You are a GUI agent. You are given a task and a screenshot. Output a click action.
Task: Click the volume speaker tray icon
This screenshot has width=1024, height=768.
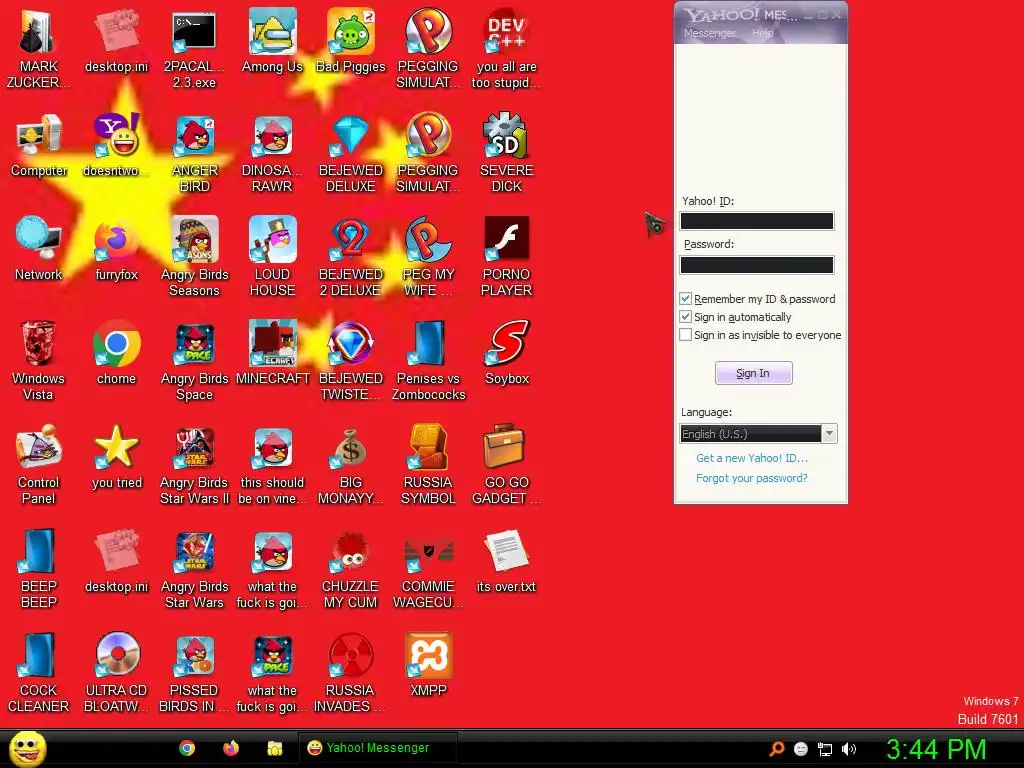tap(848, 749)
